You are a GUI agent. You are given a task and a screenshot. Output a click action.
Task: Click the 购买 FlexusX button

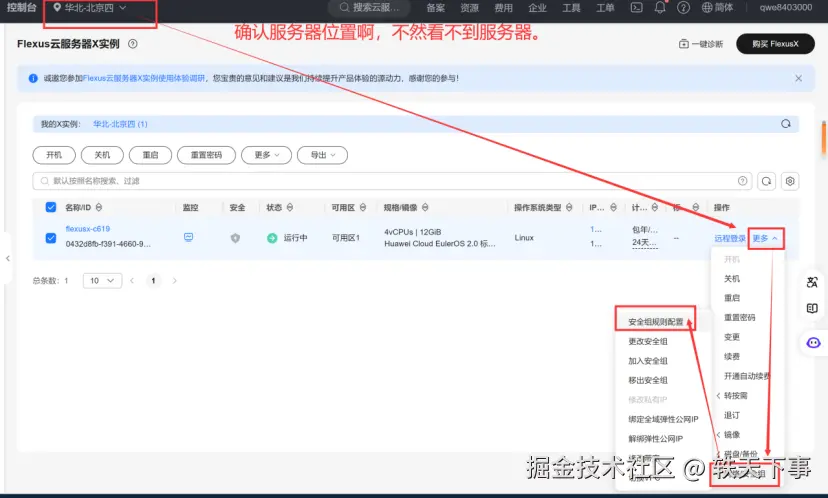pos(775,44)
